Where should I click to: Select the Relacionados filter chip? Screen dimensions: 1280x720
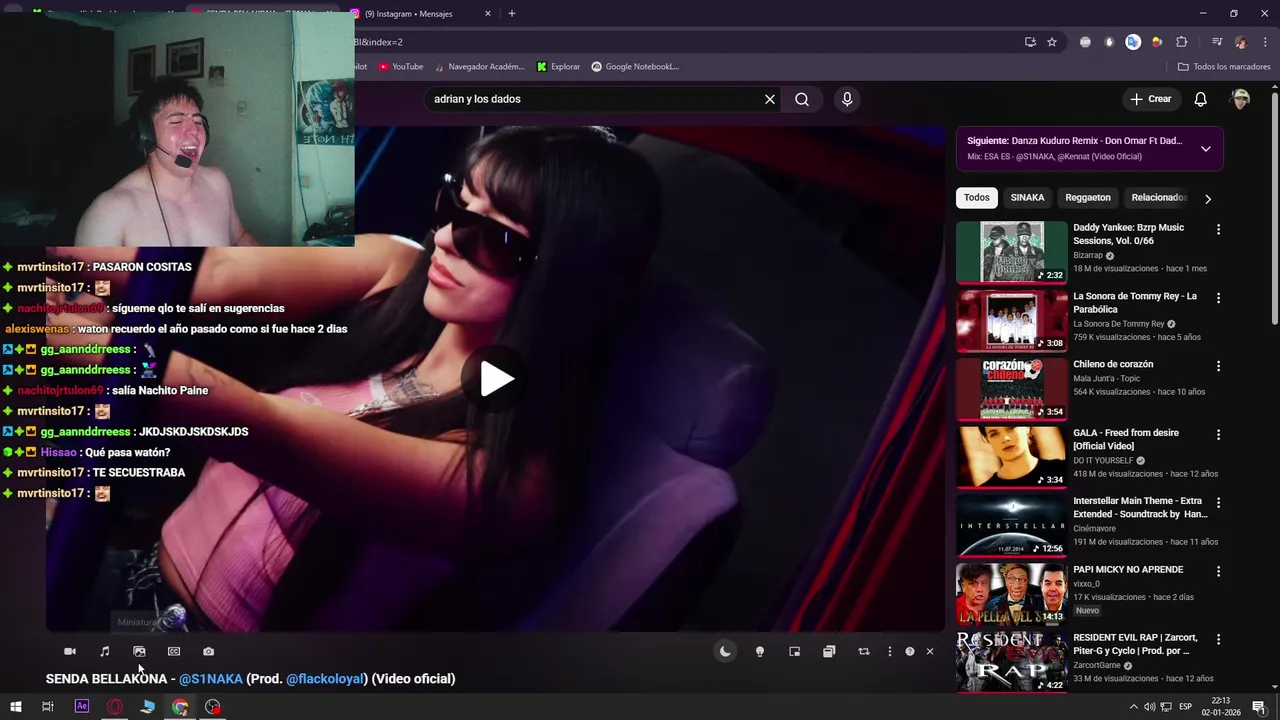coord(1158,198)
